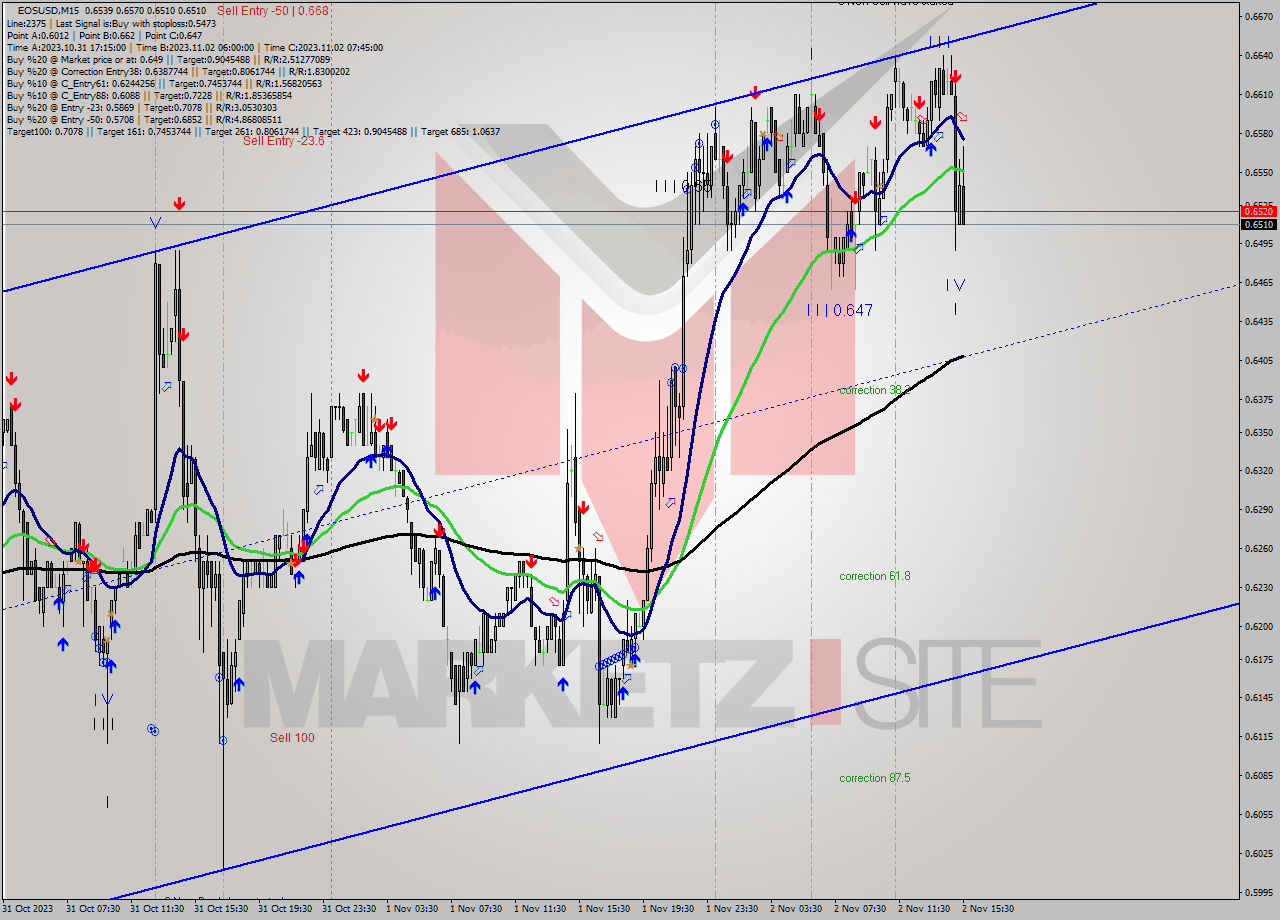Click the 0.6610 price axis label
This screenshot has width=1280, height=920.
(x=1257, y=95)
